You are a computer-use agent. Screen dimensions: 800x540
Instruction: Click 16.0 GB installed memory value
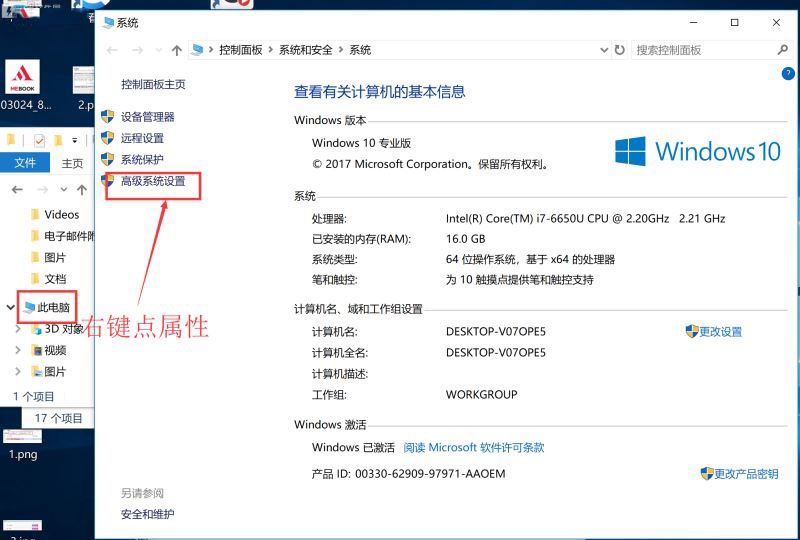[465, 239]
